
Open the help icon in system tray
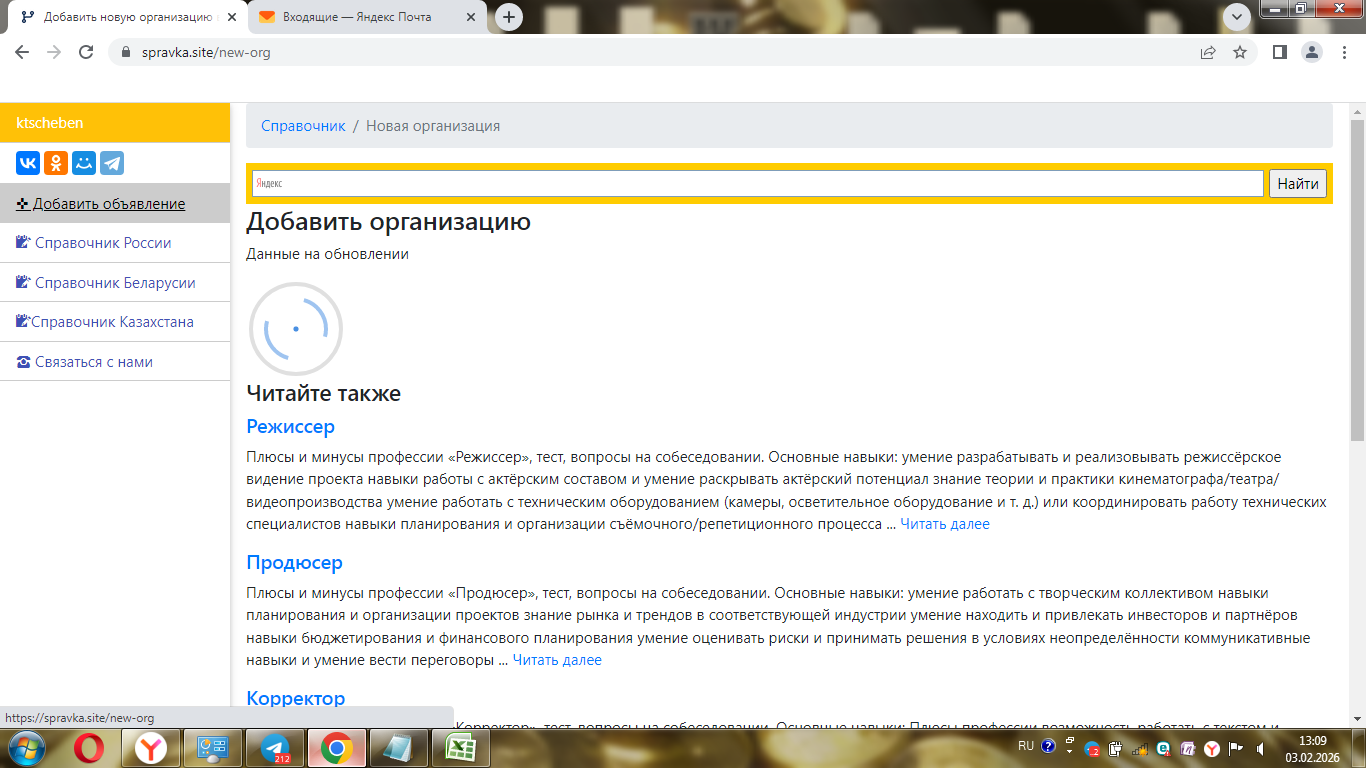tap(1048, 746)
